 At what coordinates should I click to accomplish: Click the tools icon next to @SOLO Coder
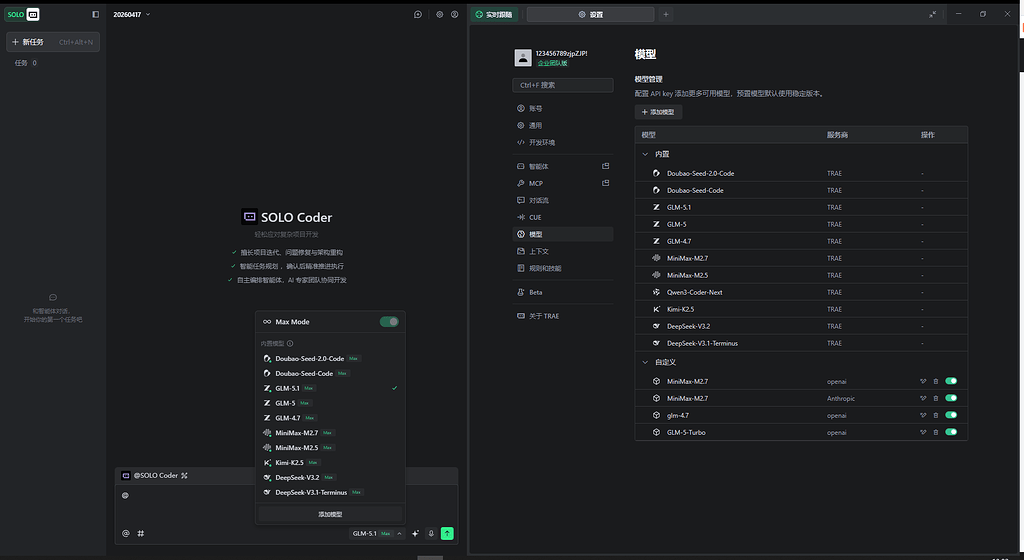184,476
